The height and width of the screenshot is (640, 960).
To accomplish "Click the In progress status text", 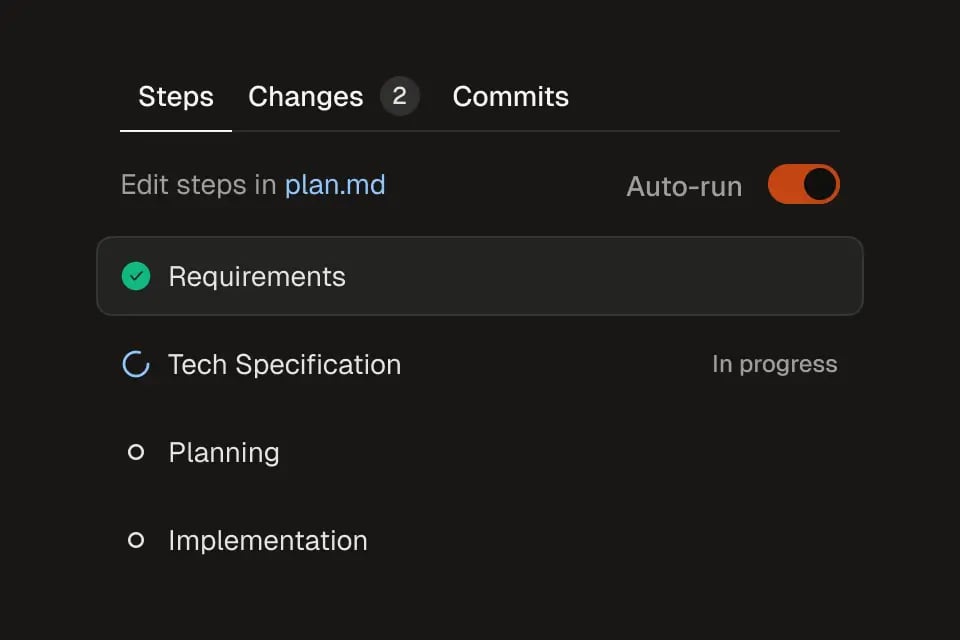I will click(774, 365).
